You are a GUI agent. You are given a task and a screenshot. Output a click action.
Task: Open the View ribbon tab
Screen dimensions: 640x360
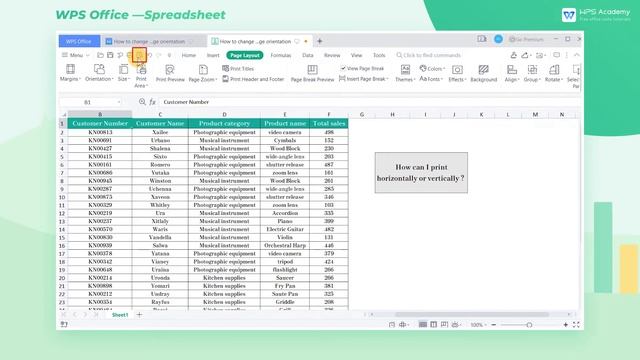coord(356,55)
